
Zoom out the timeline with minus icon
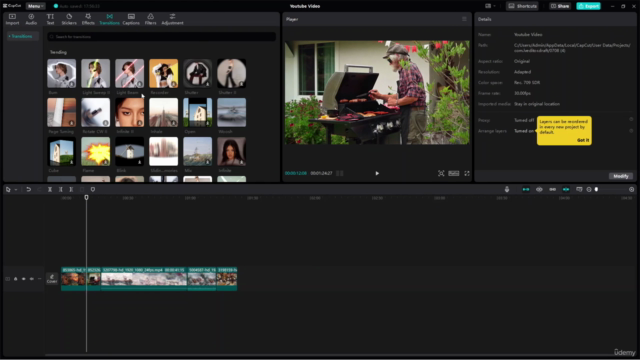[x=589, y=190]
